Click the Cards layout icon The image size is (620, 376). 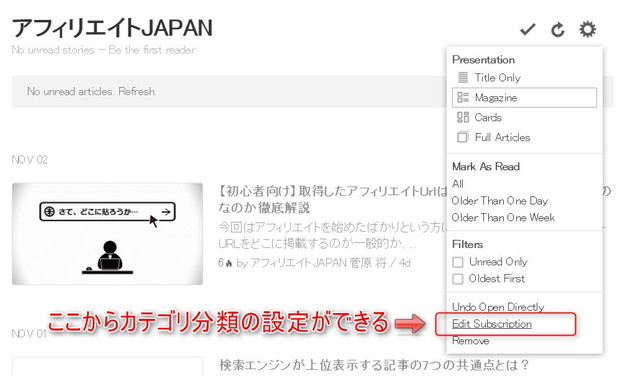pyautogui.click(x=463, y=117)
